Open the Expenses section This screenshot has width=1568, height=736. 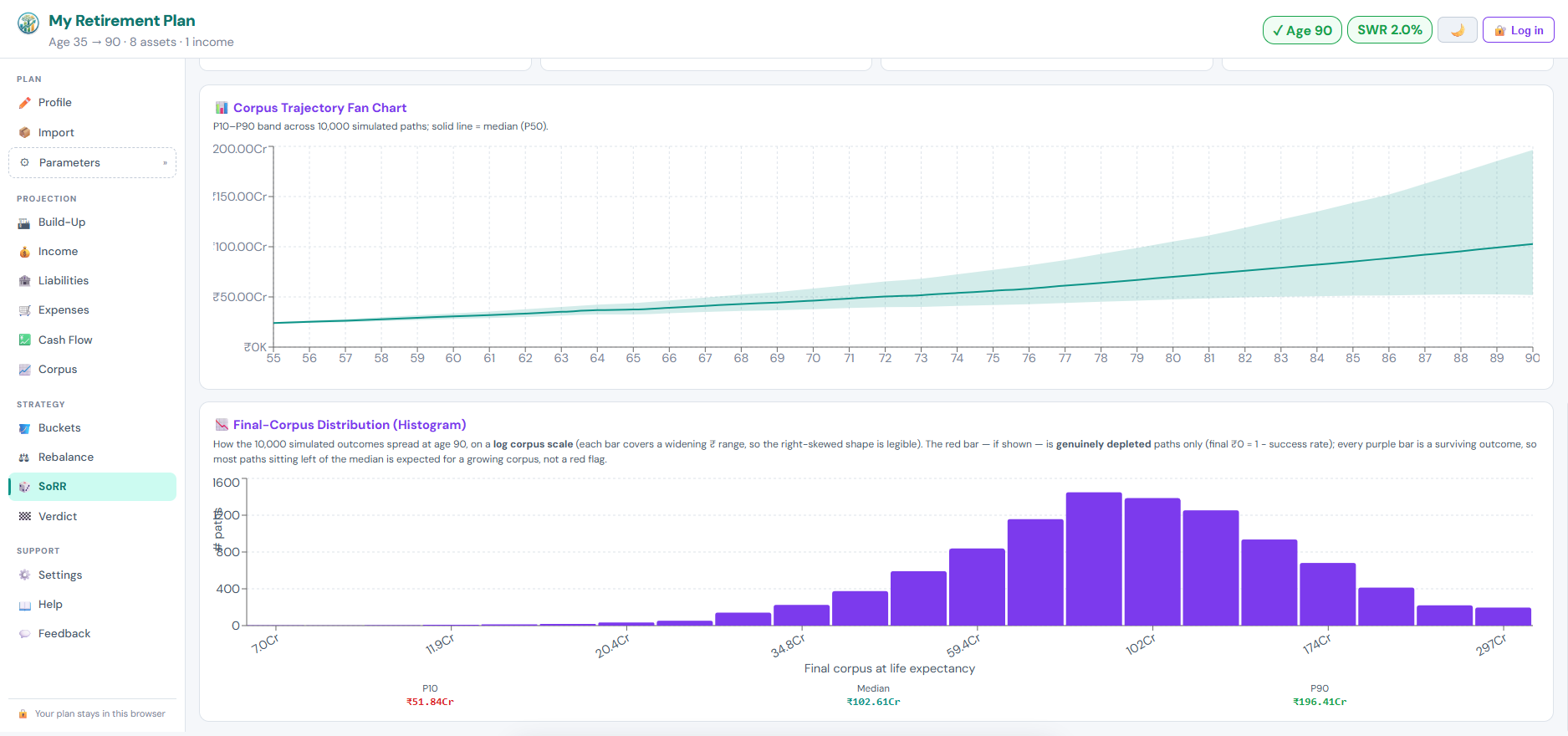(x=92, y=310)
